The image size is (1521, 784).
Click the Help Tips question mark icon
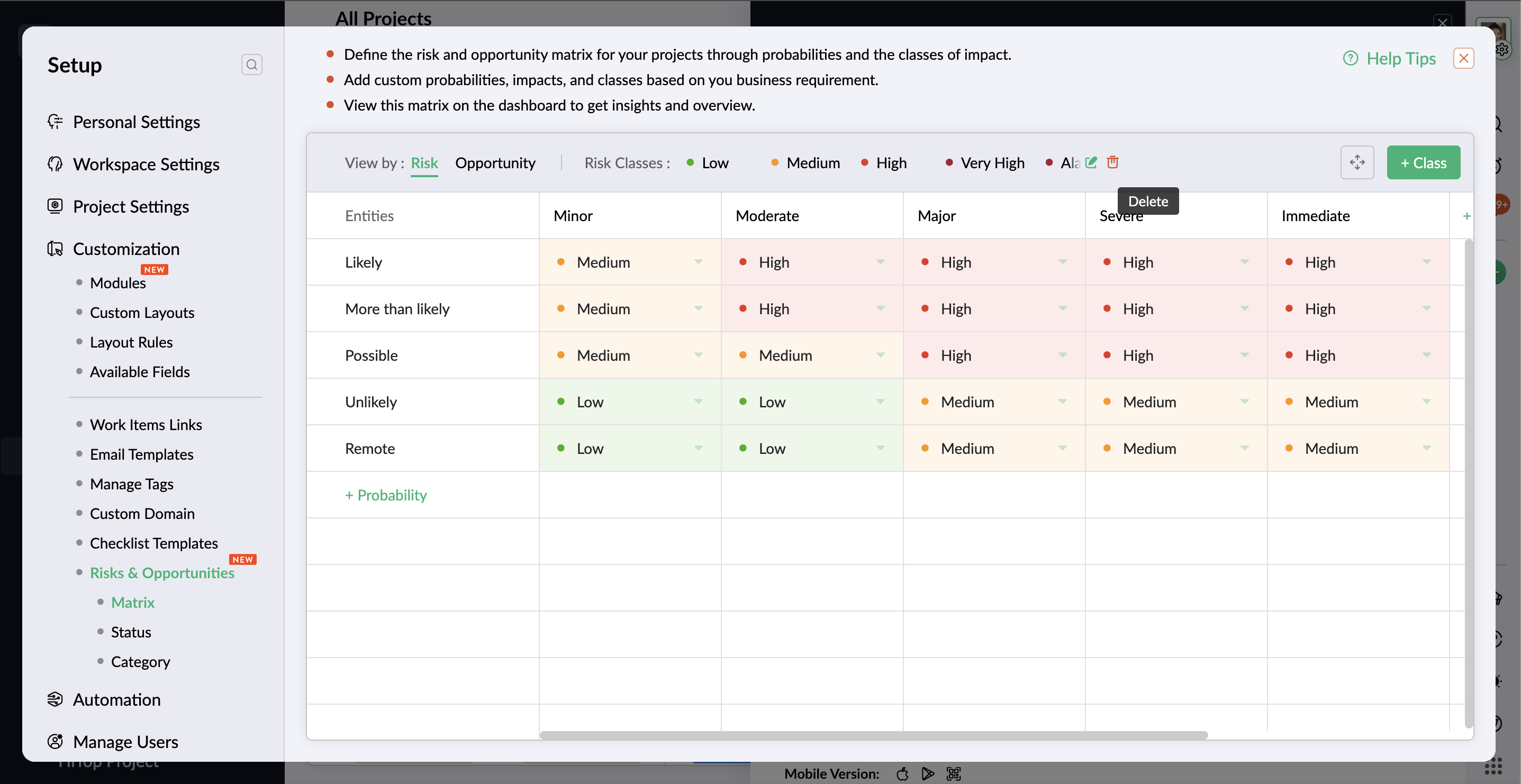(1351, 58)
